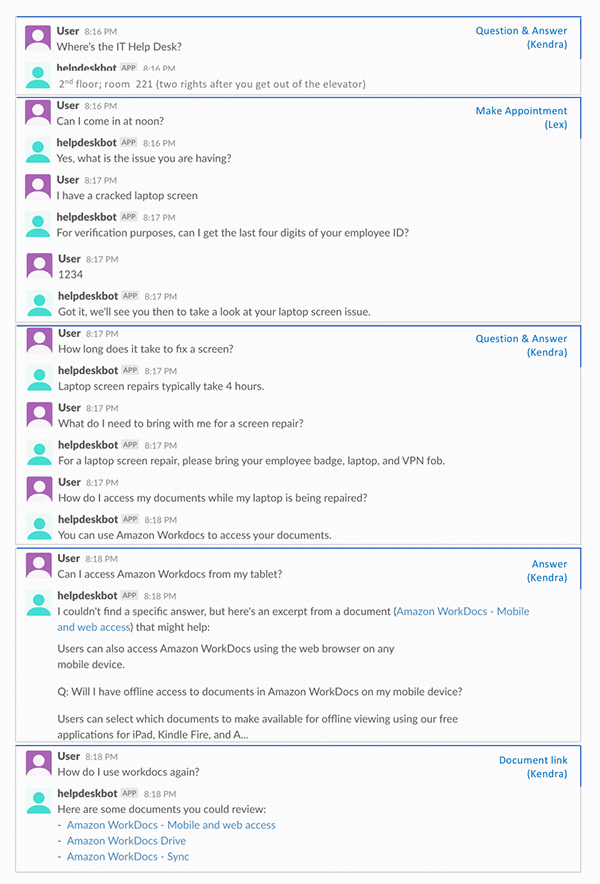
Task: Click the helpdeskbot avatar beside "Here are some documents"
Action: (x=39, y=801)
